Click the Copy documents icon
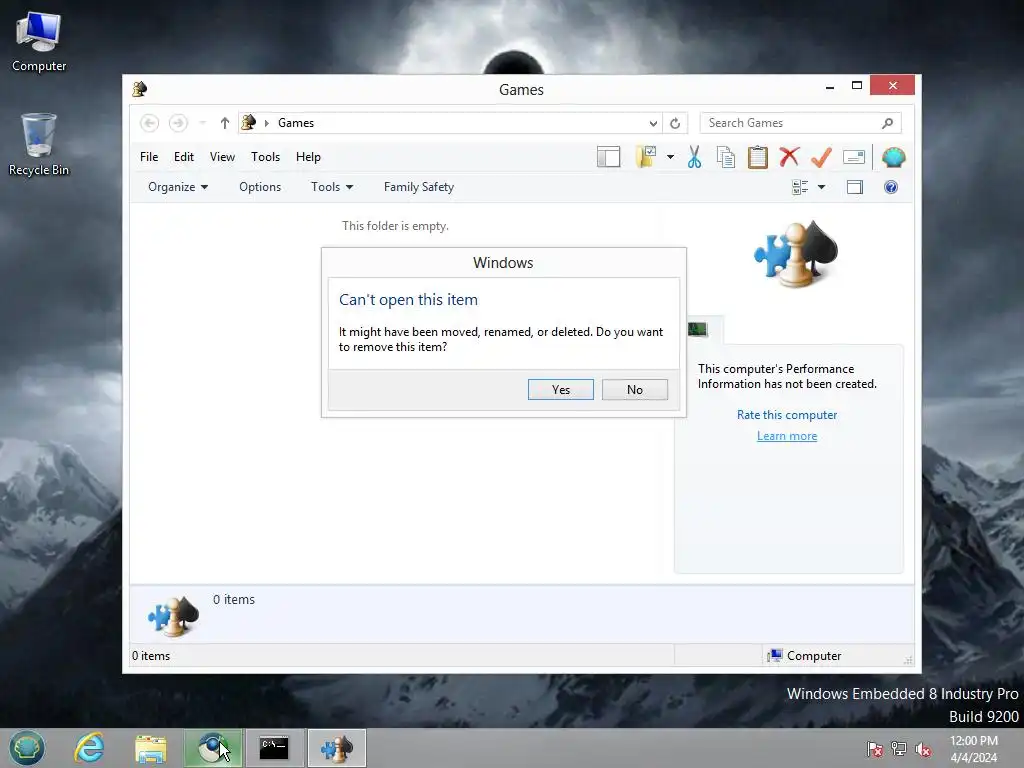The width and height of the screenshot is (1024, 768). (x=726, y=157)
